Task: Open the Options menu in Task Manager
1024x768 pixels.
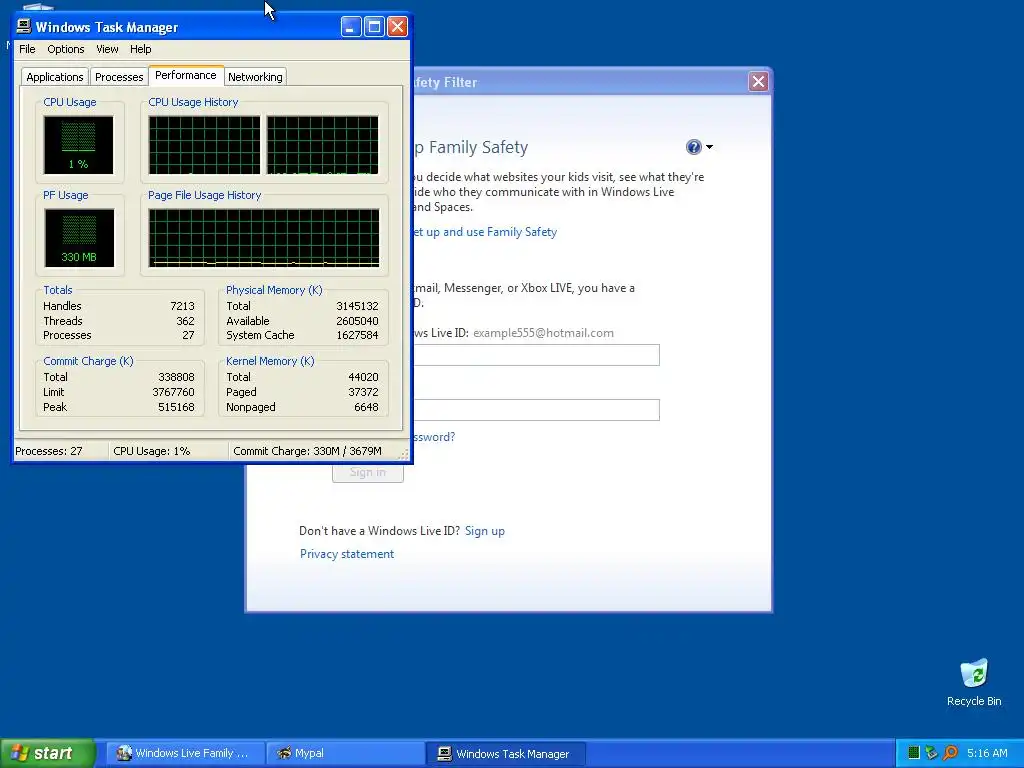Action: tap(65, 49)
